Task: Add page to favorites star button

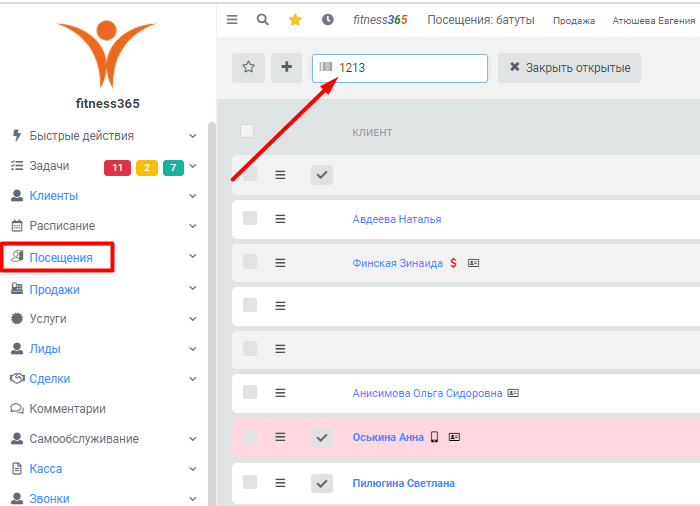Action: click(248, 67)
